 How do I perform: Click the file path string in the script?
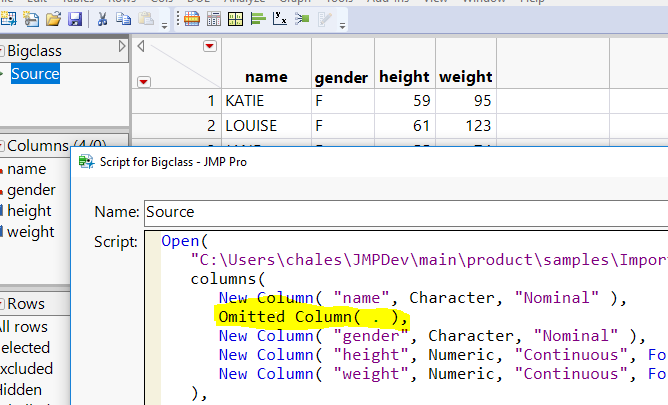429,260
